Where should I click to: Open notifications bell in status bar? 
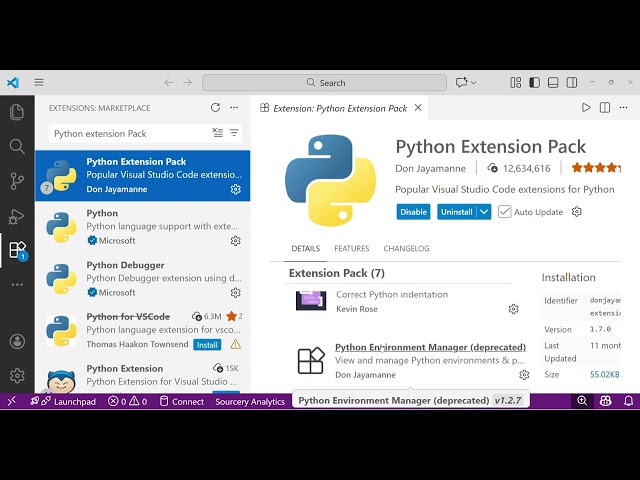click(x=629, y=401)
